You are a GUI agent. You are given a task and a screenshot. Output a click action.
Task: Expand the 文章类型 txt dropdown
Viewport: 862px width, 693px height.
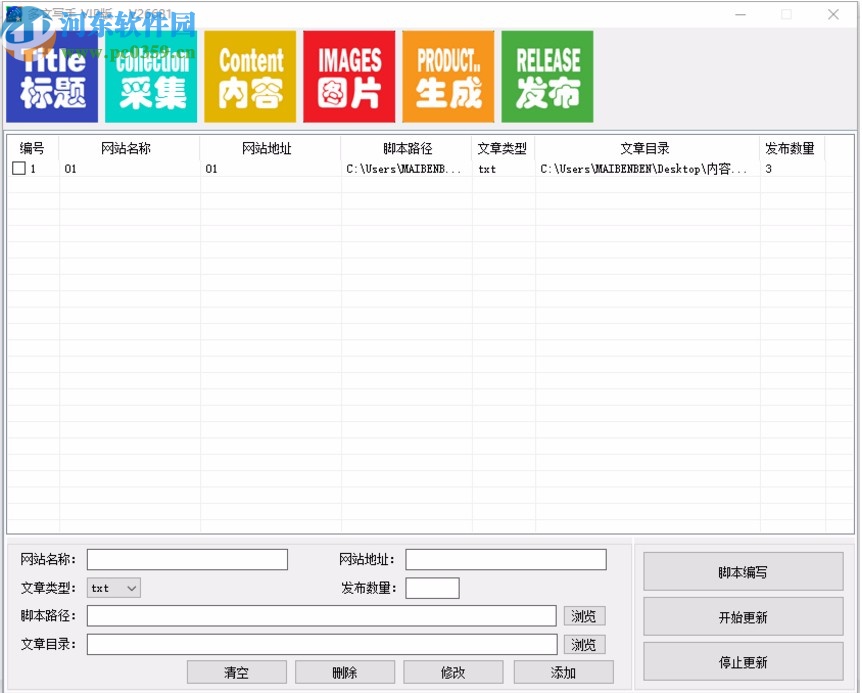tap(114, 588)
